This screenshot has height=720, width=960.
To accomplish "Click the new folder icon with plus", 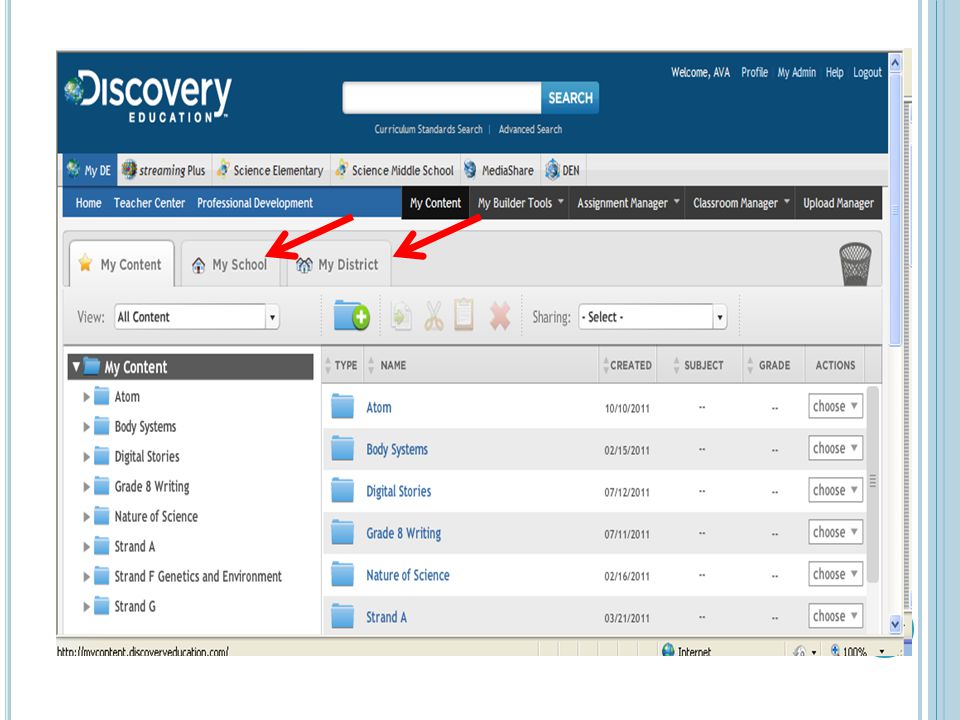I will [351, 315].
